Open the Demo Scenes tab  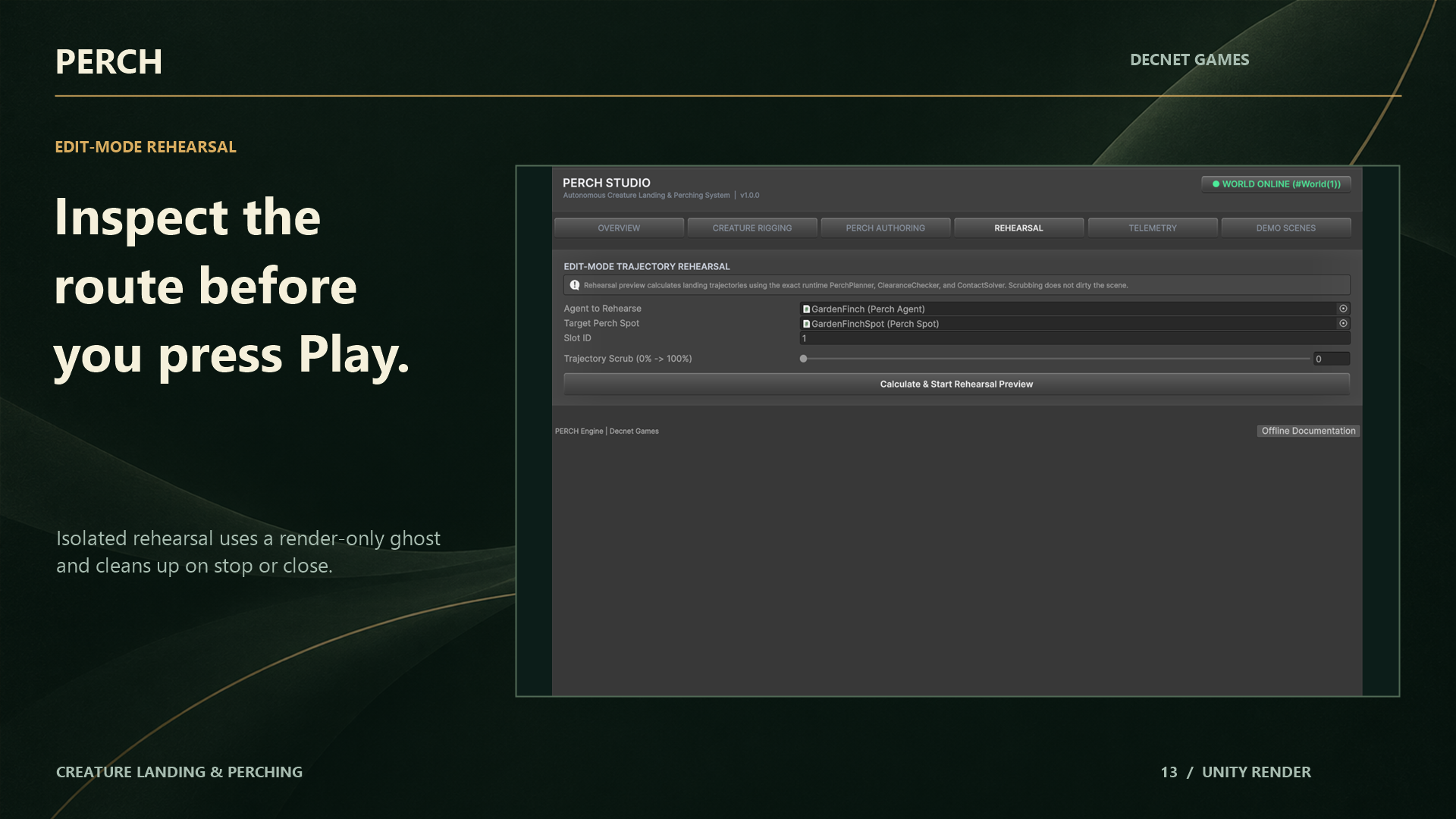1285,228
